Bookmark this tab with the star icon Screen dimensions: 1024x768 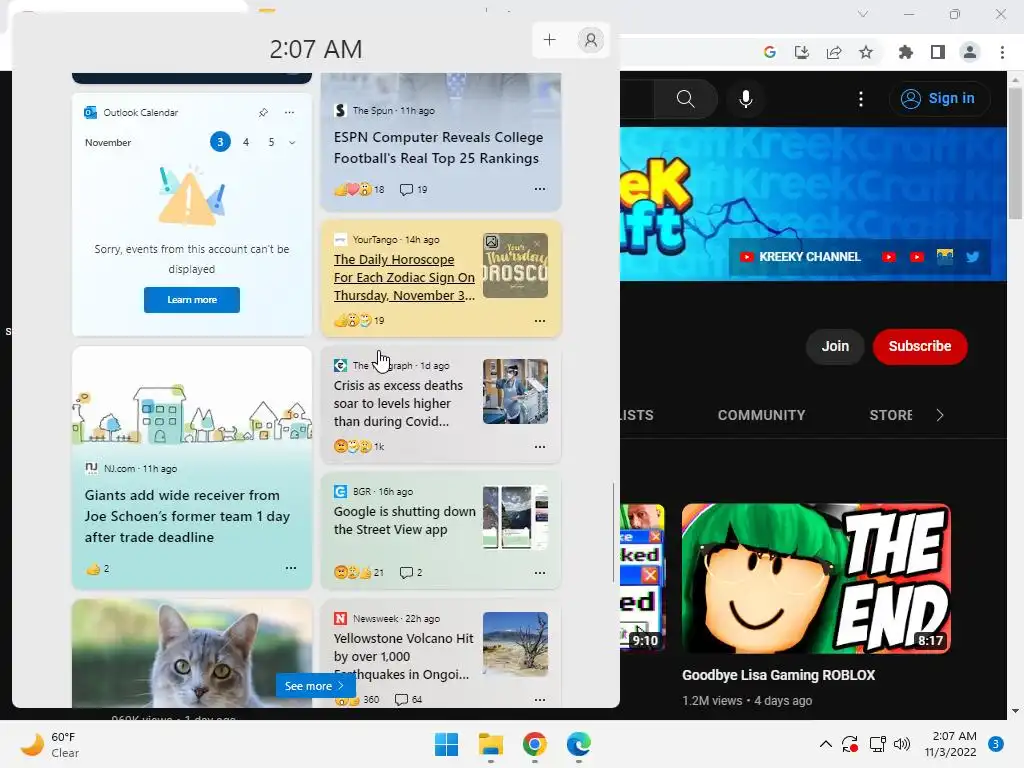tap(866, 52)
